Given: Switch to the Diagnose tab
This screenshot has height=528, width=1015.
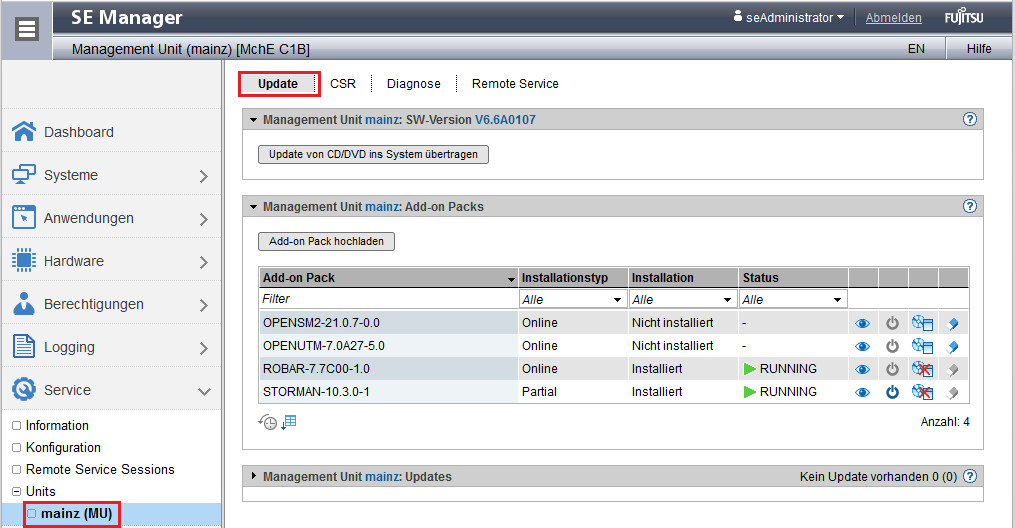Looking at the screenshot, I should [413, 84].
